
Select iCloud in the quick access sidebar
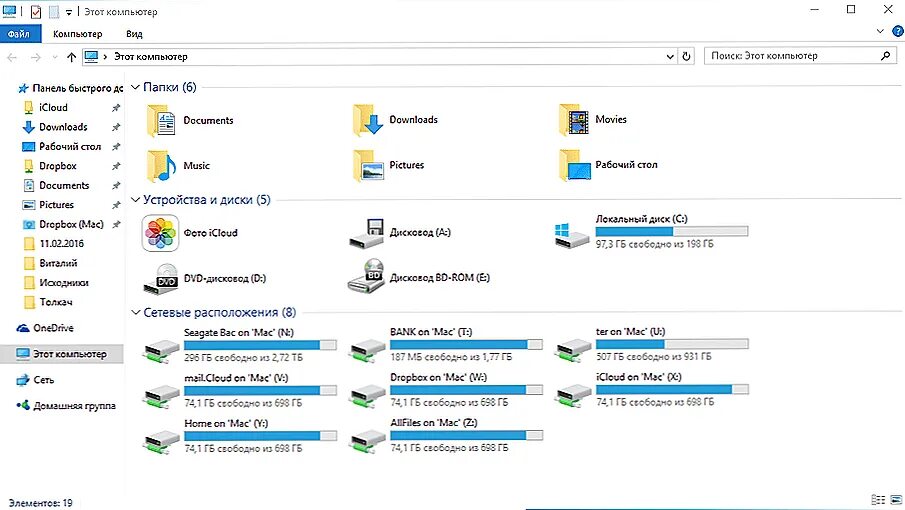[x=53, y=107]
